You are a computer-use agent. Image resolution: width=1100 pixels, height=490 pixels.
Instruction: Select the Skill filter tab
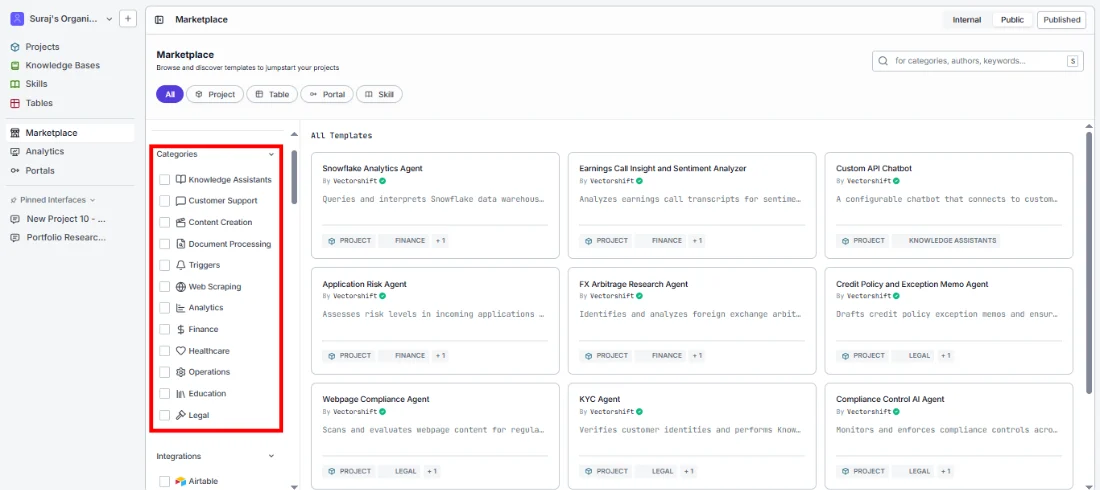[379, 94]
